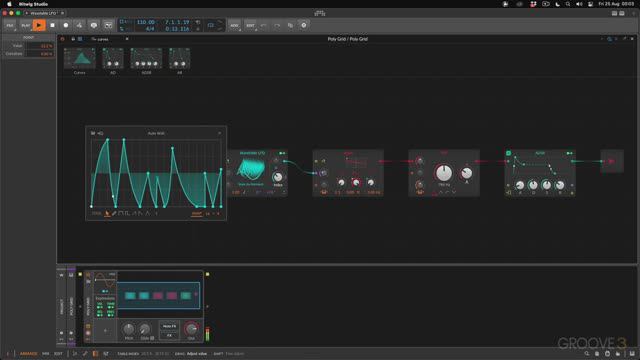Click the tempo value 110.00

coord(146,22)
